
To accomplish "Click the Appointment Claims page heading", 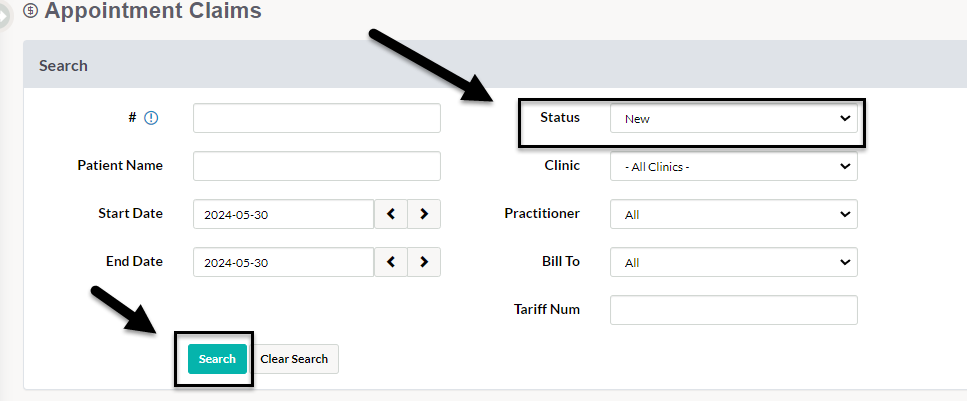I will pos(153,10).
